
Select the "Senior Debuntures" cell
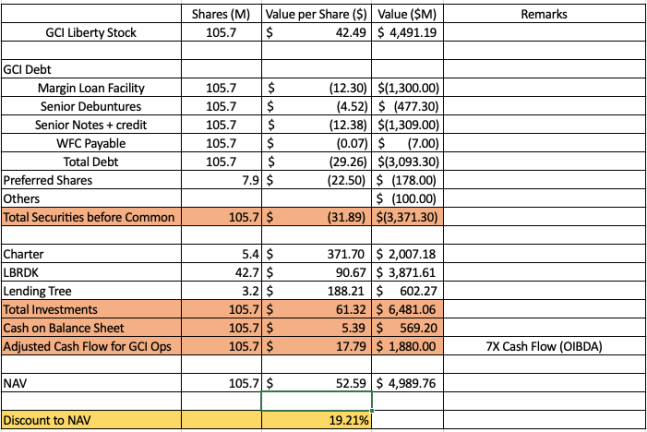tap(92, 105)
